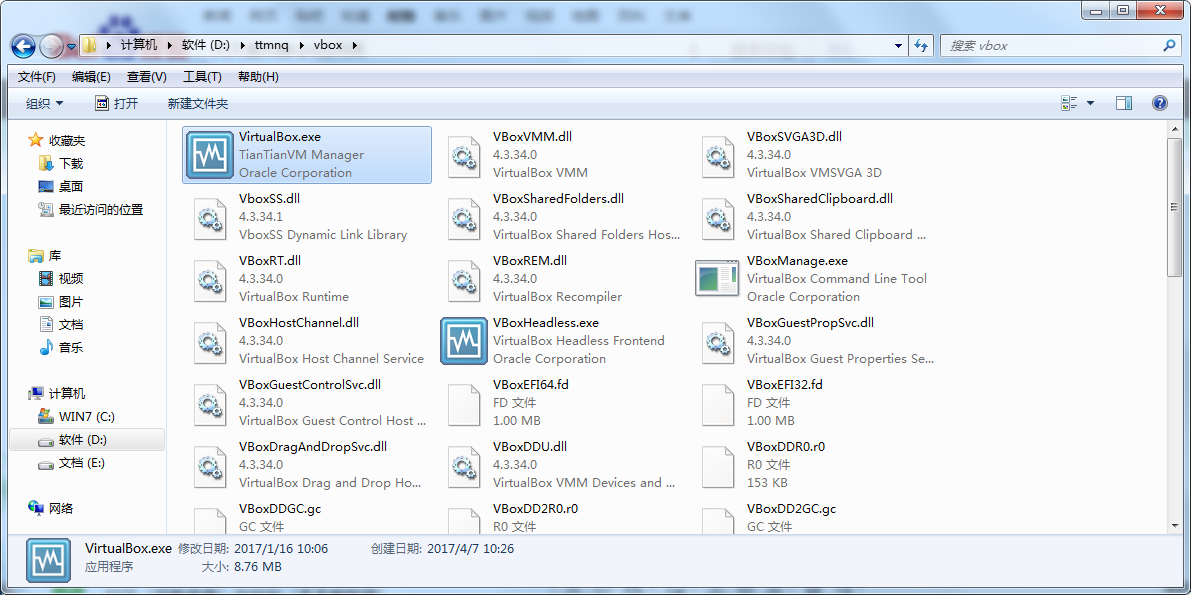Open the 组织 dropdown menu

[44, 103]
